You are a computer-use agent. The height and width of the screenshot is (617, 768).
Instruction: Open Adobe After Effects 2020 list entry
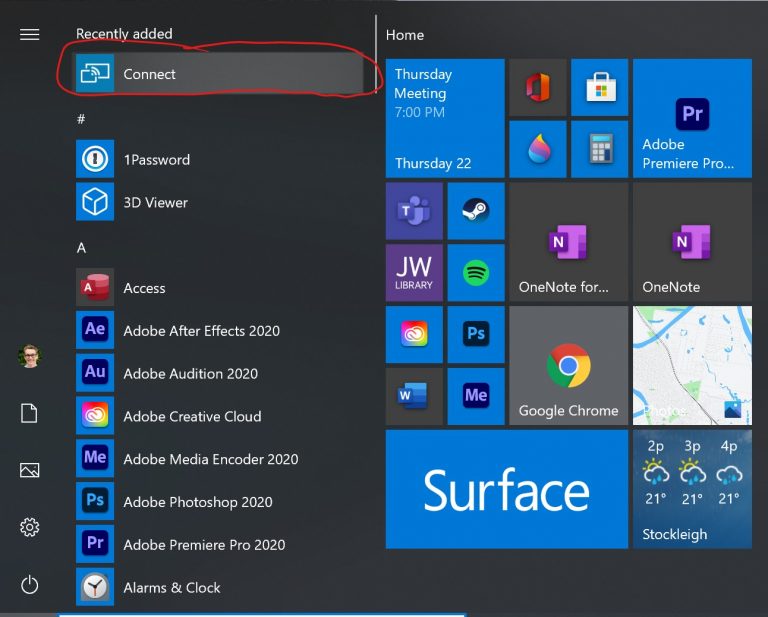(219, 330)
